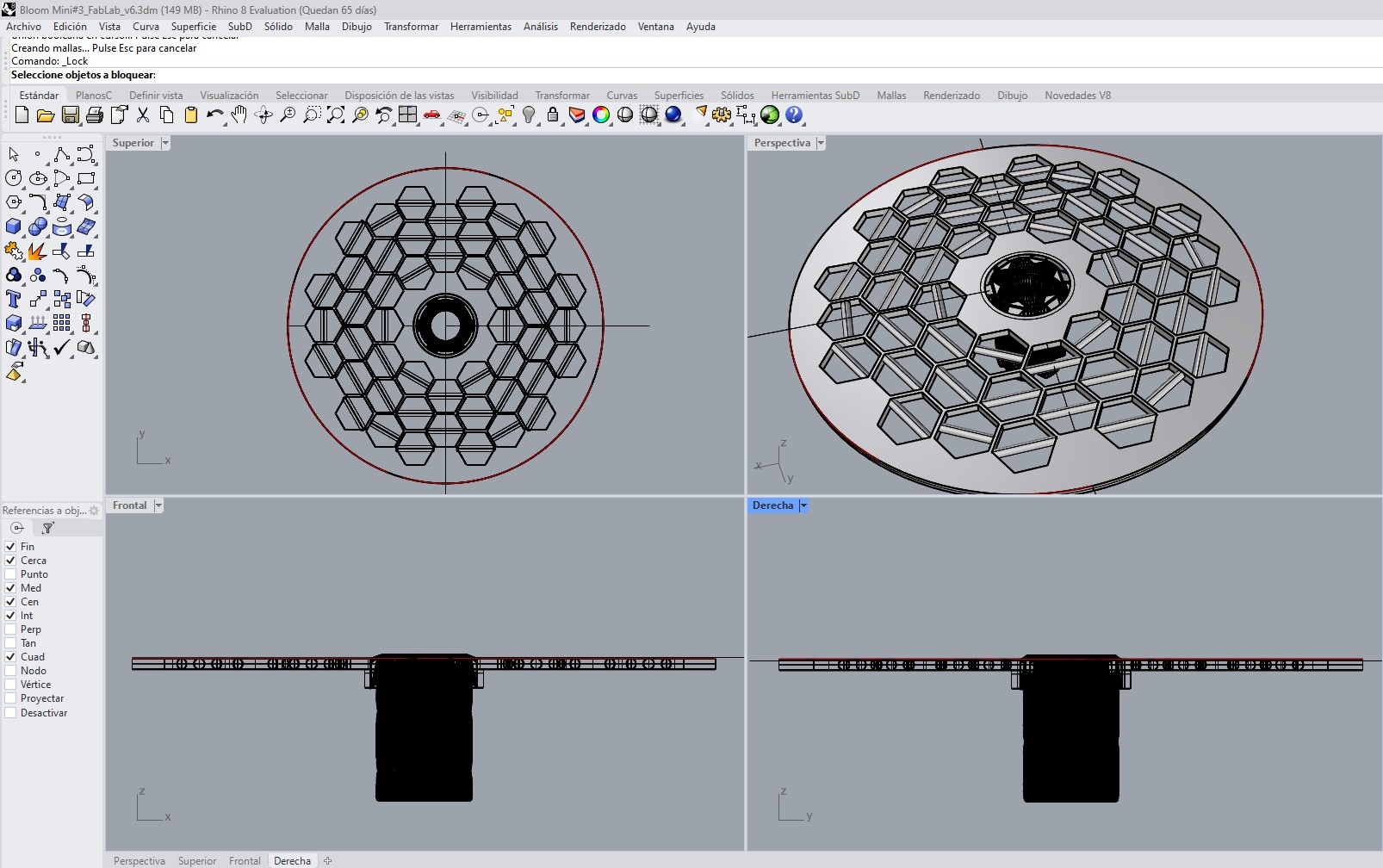Click the Superior viewport title label
Viewport: 1383px width, 868px height.
pyautogui.click(x=133, y=143)
